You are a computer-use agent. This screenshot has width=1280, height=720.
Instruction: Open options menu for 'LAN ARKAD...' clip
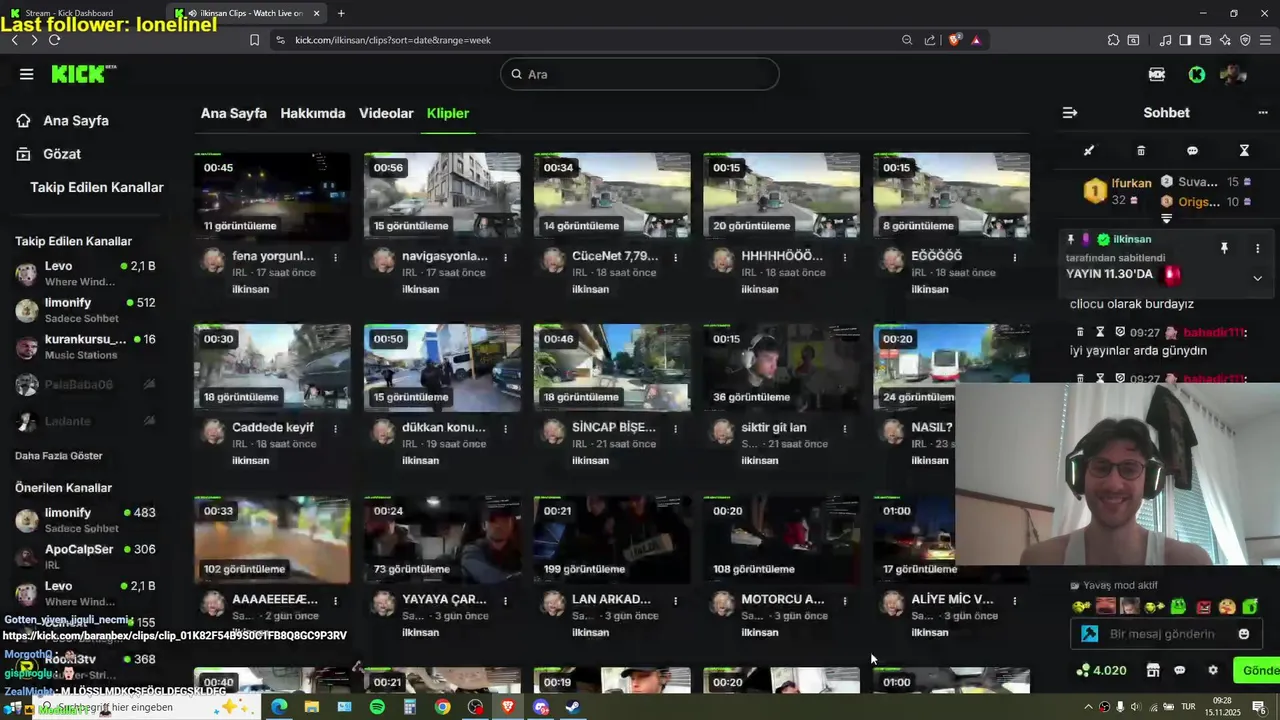point(675,600)
